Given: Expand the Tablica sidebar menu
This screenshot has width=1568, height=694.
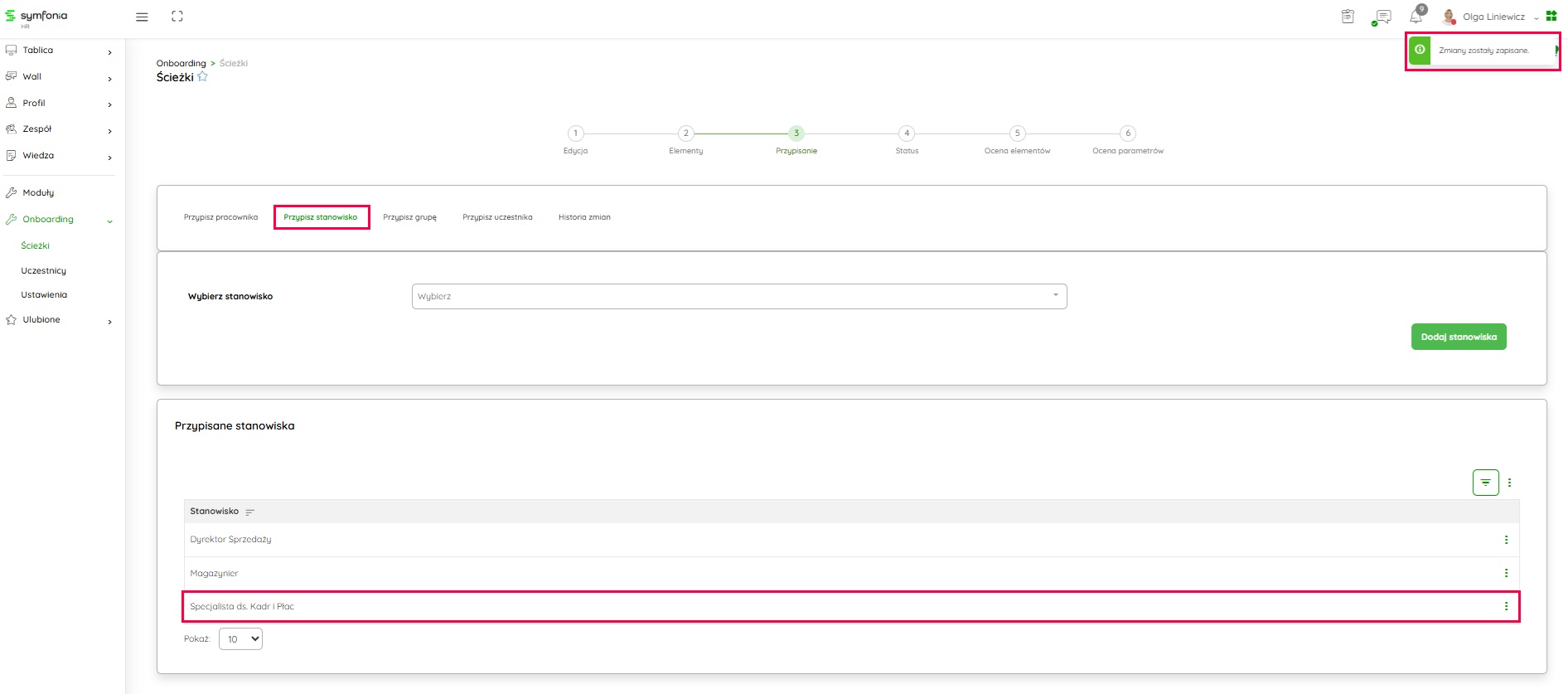Looking at the screenshot, I should (58, 51).
